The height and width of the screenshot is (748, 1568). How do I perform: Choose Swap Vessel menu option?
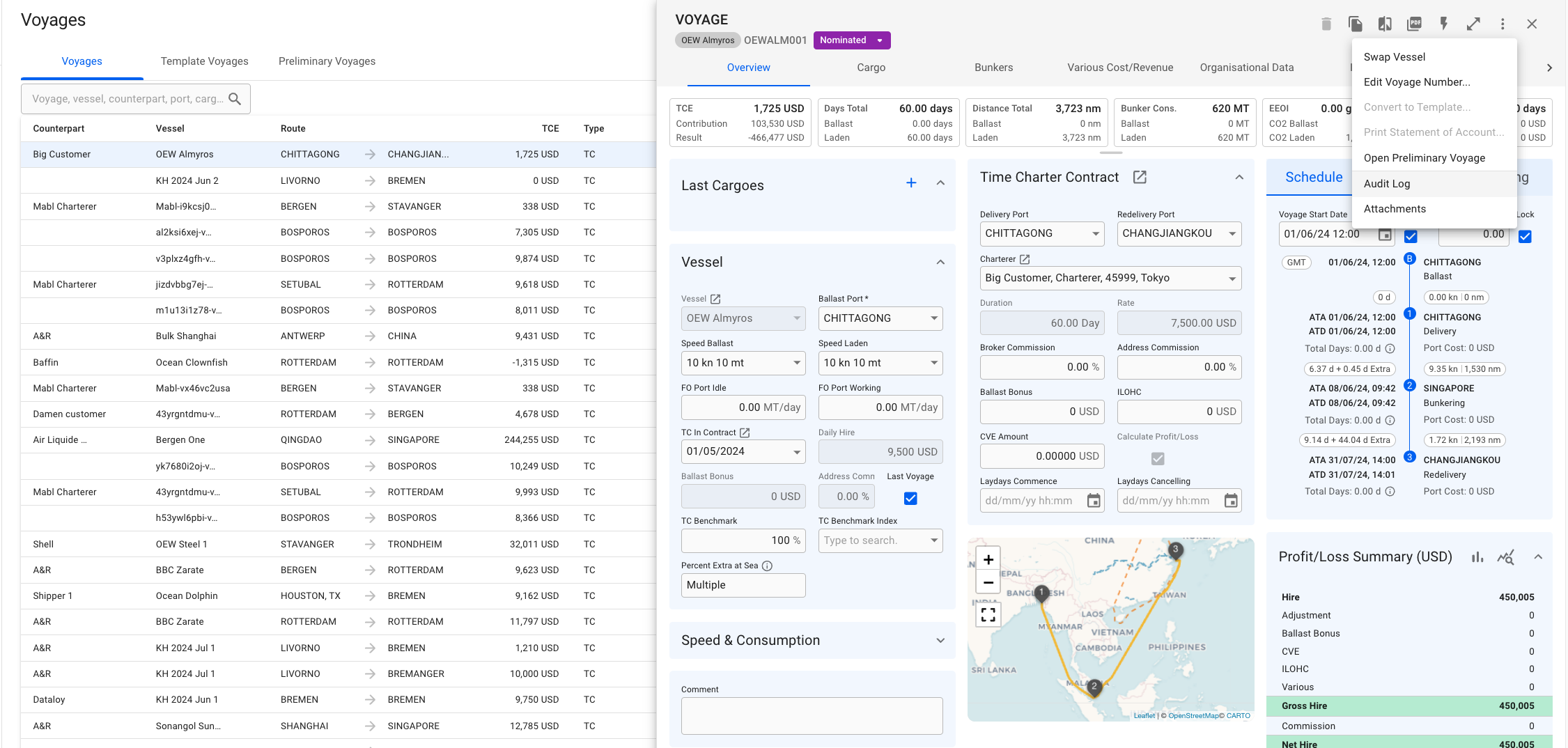pos(1395,57)
